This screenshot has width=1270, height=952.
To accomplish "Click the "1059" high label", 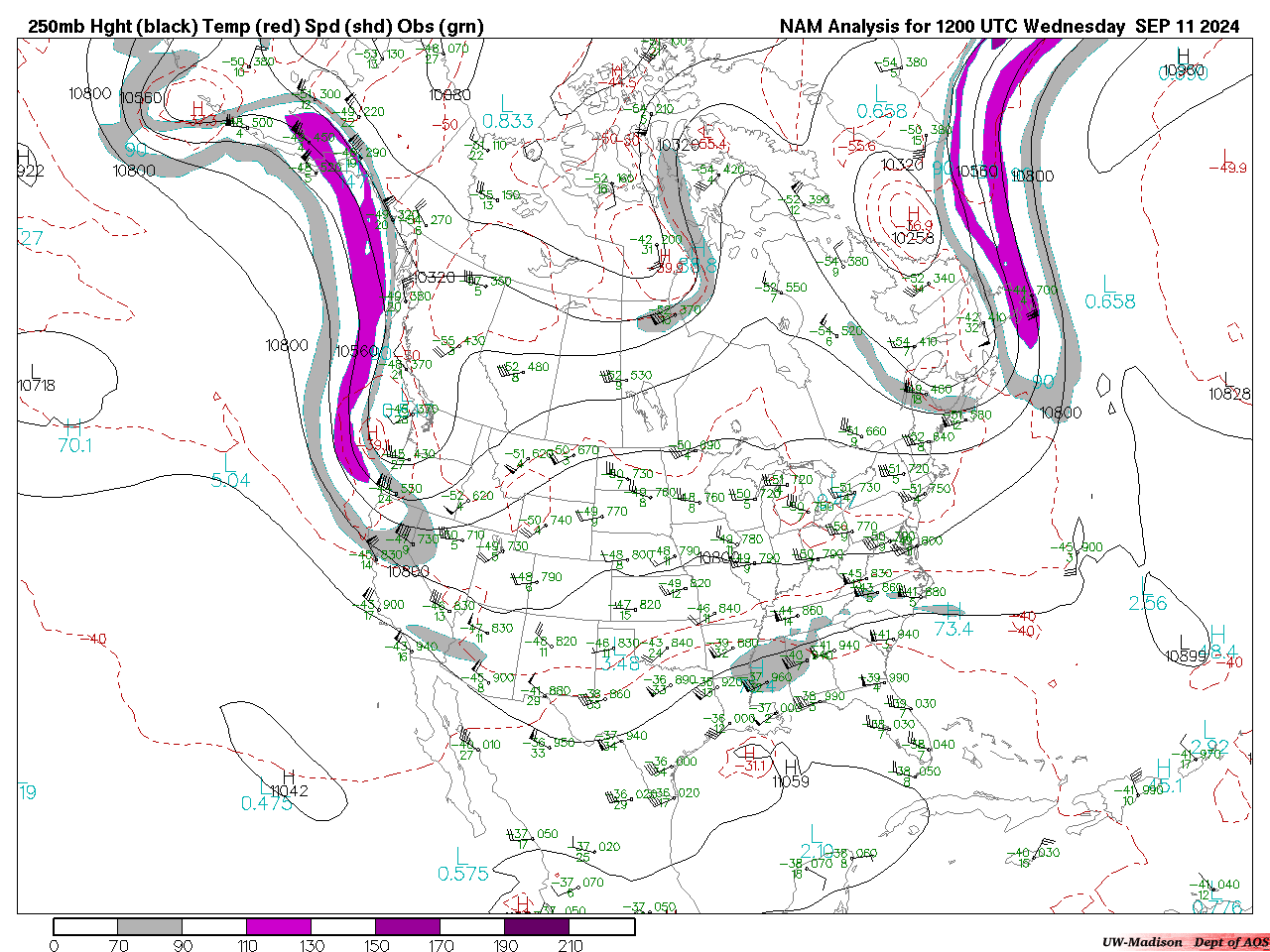I will tap(792, 781).
